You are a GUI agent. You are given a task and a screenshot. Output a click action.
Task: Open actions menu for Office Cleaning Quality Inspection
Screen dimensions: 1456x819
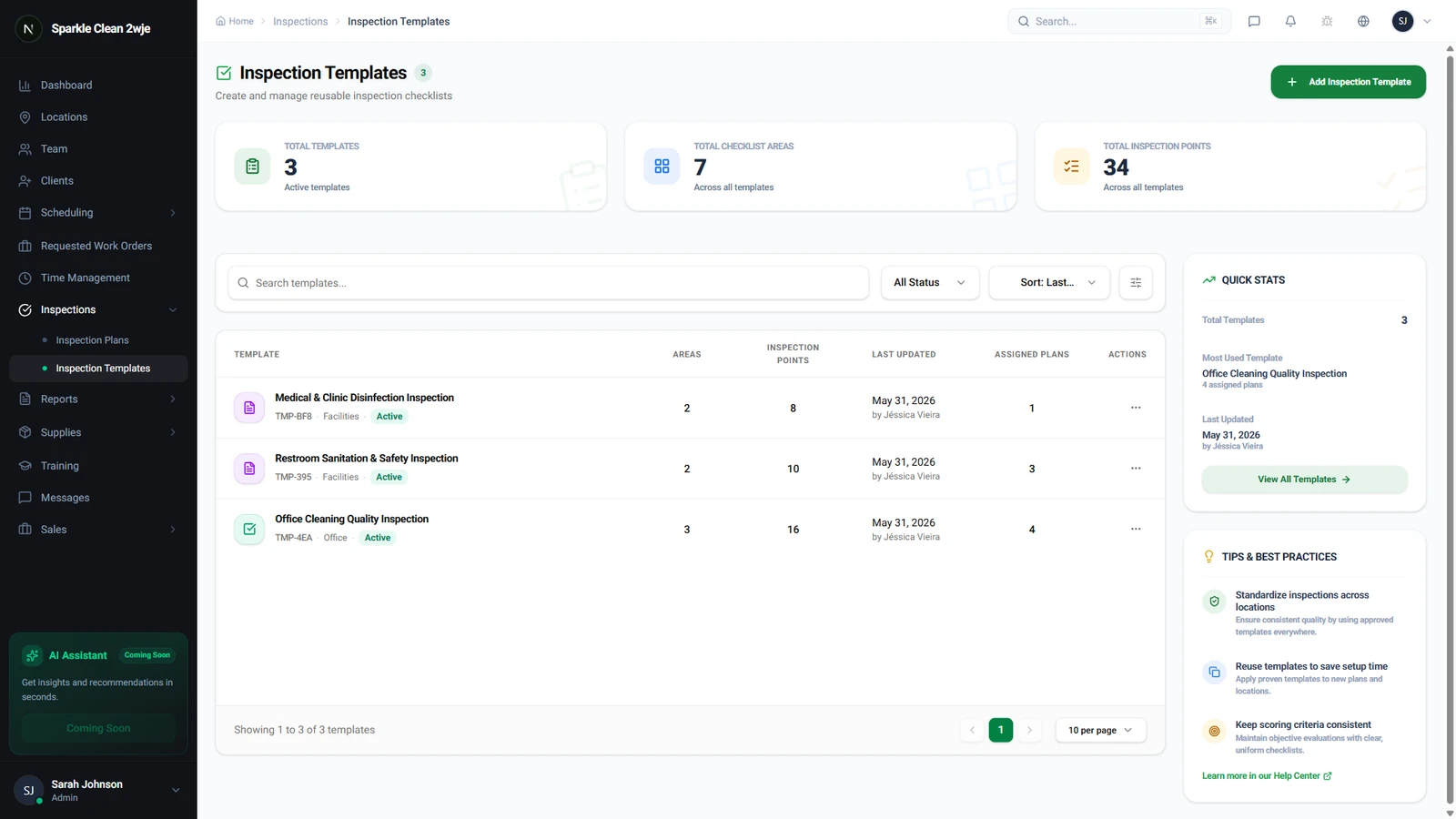click(1136, 529)
